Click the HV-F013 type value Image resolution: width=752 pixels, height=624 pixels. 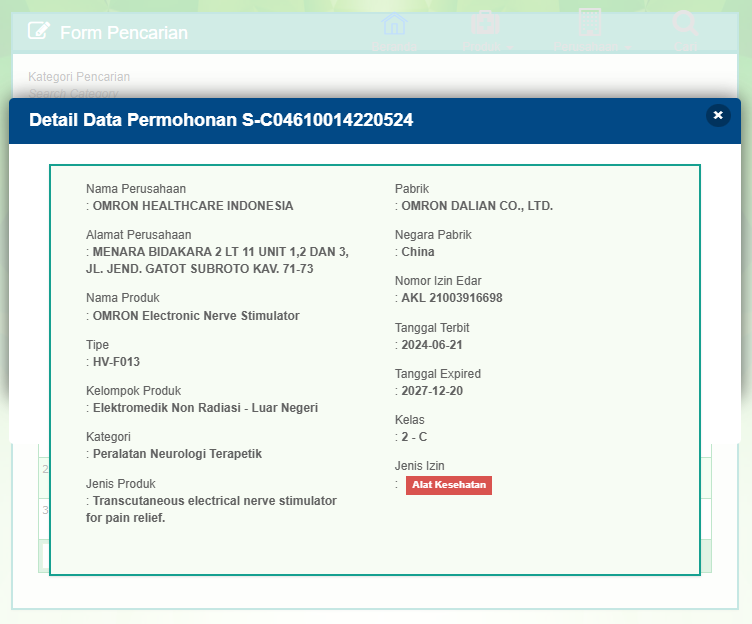click(116, 362)
